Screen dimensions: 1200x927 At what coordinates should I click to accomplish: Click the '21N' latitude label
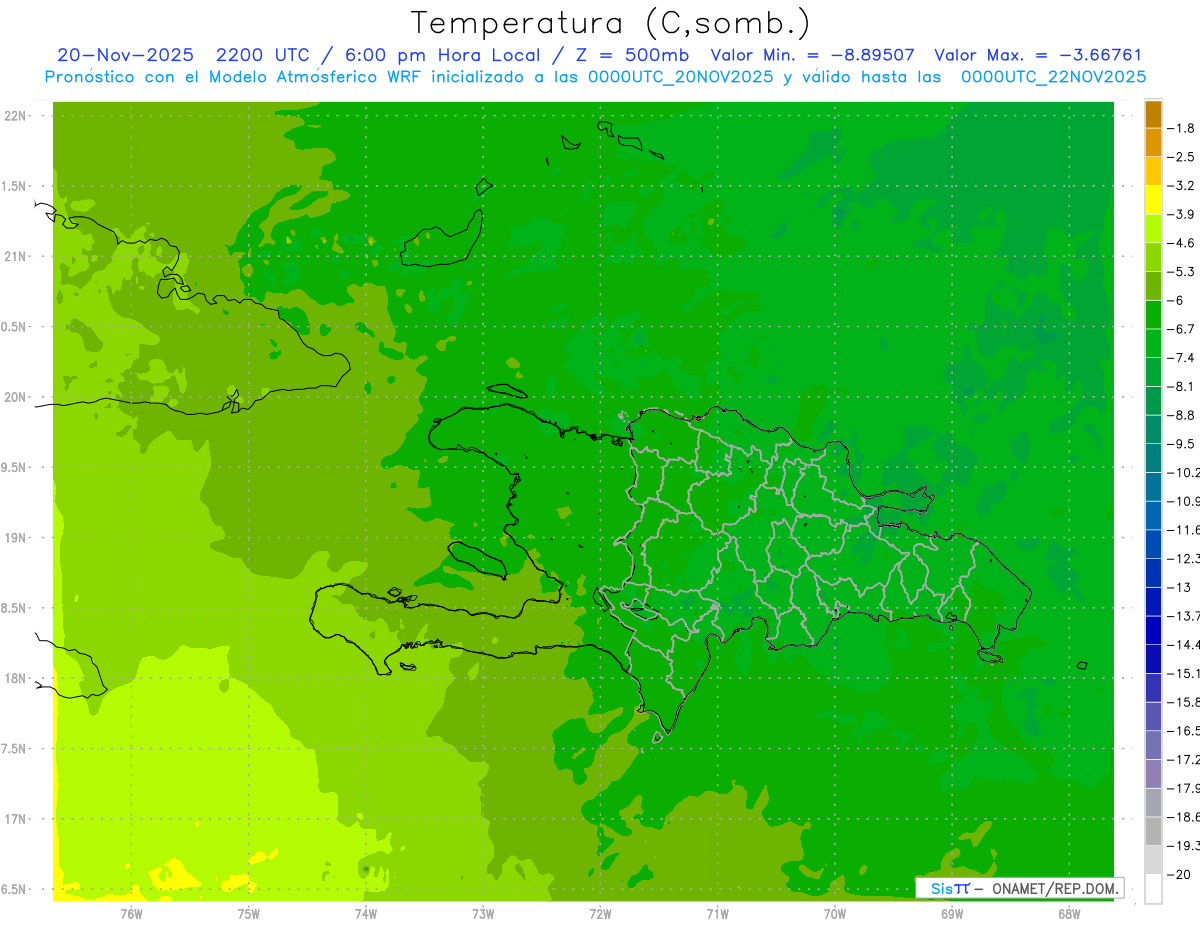[x=15, y=256]
